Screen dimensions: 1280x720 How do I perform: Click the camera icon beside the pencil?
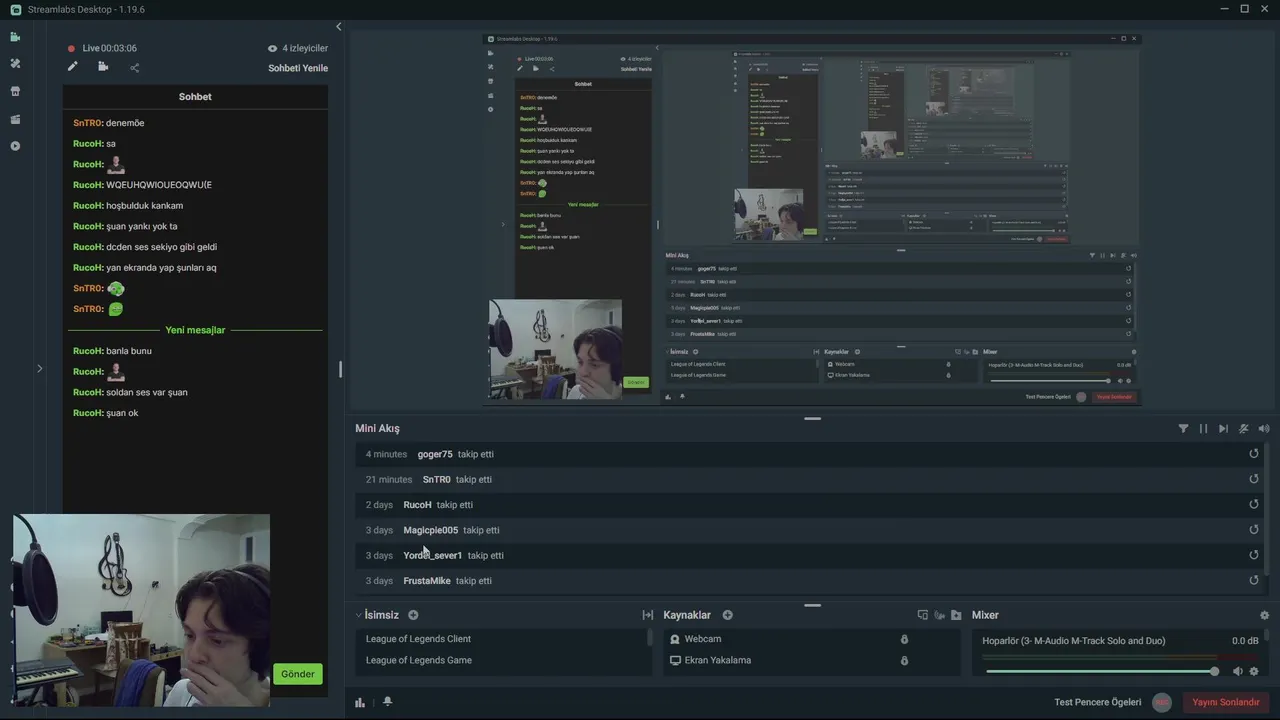[x=103, y=67]
